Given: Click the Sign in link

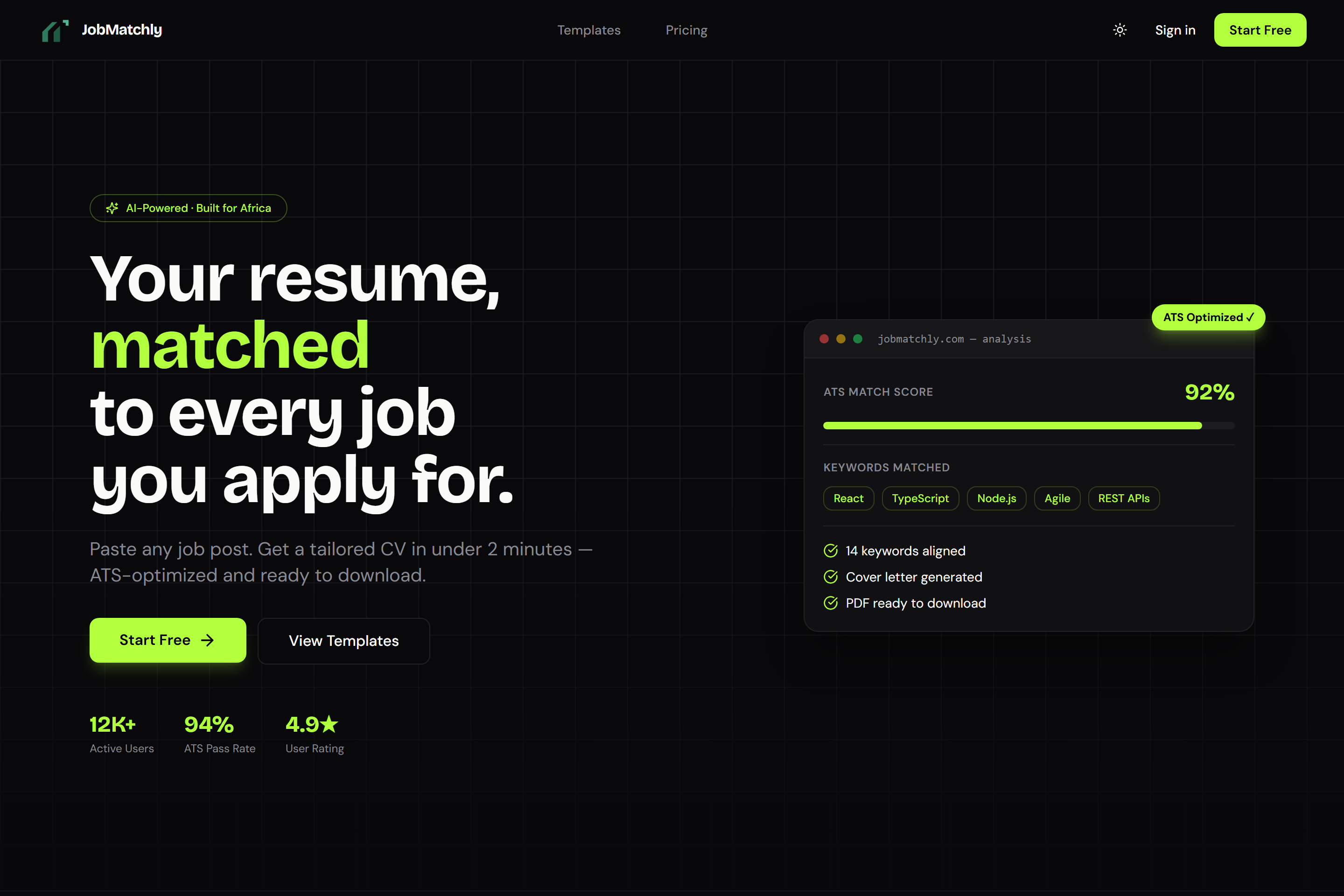Looking at the screenshot, I should [1175, 30].
